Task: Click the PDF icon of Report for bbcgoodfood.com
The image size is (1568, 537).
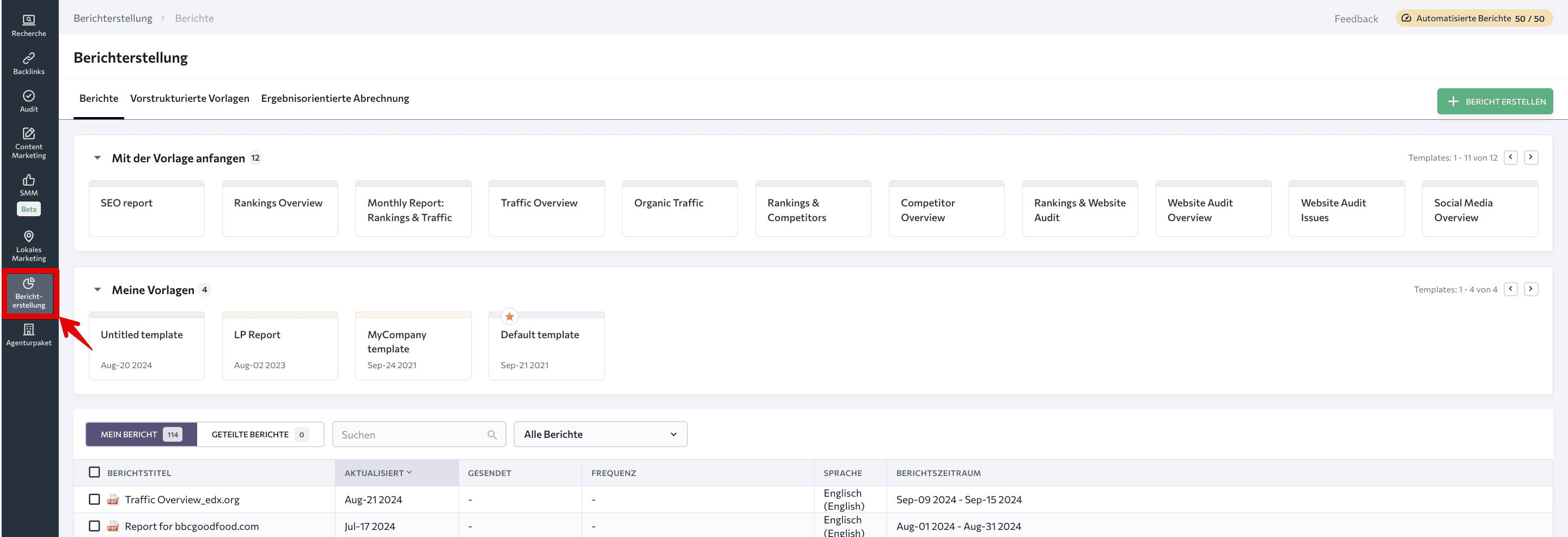Action: point(113,527)
